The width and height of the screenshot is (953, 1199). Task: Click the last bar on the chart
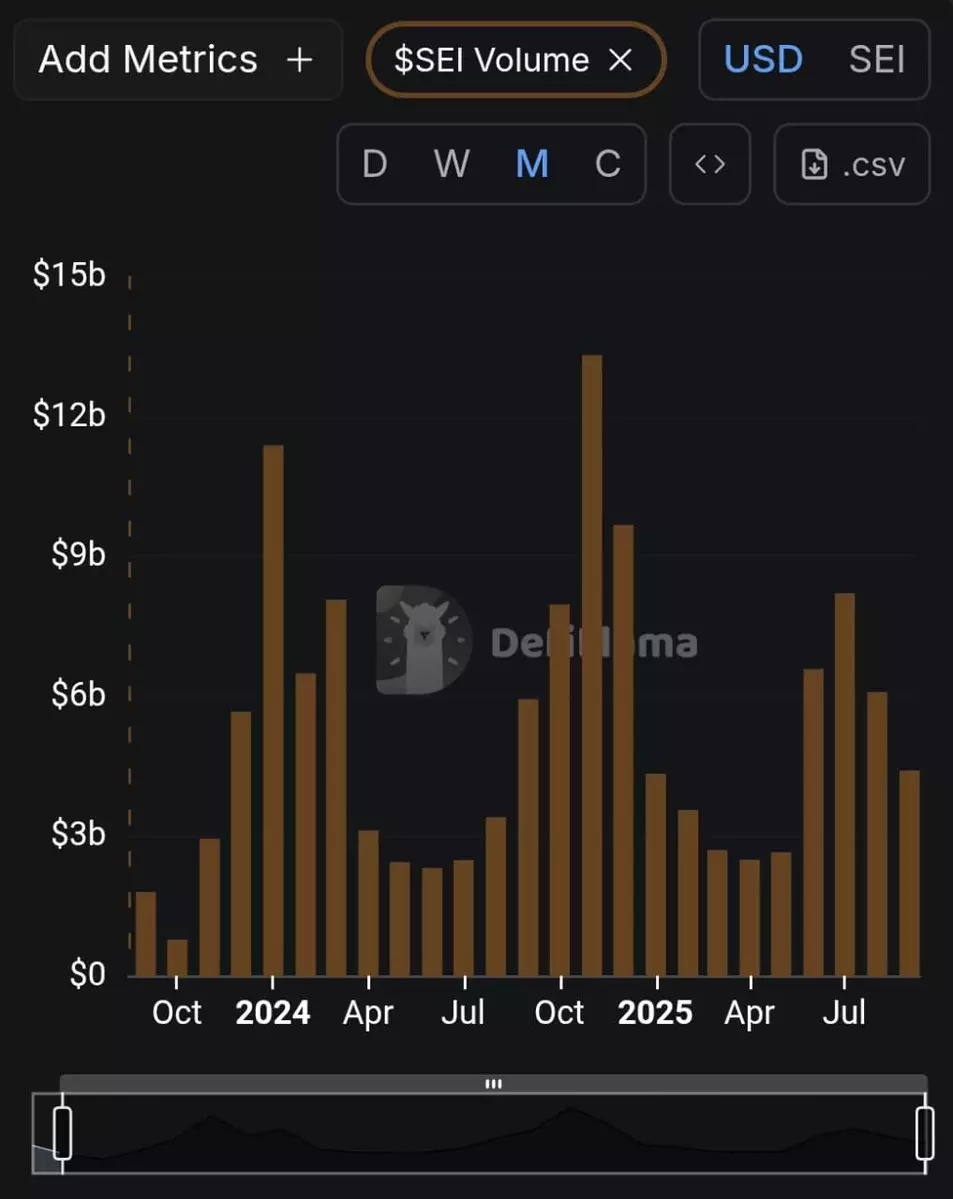(x=909, y=872)
